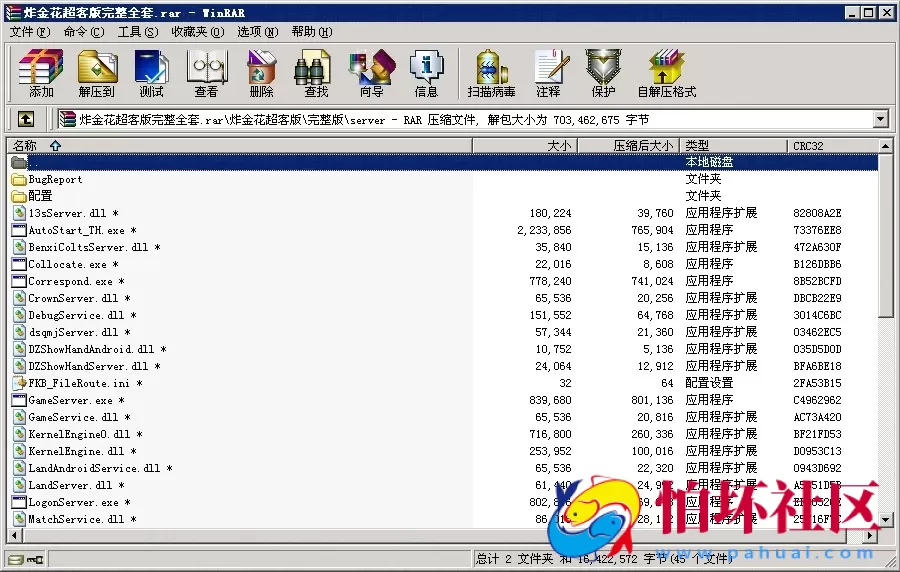Click the size value 2,233,856

[x=544, y=230]
